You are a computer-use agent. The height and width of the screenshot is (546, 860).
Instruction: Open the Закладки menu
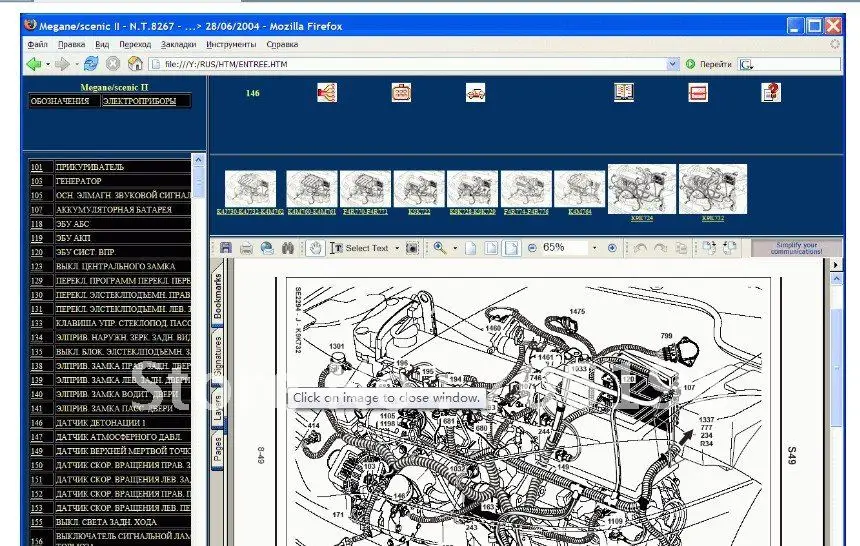point(178,44)
